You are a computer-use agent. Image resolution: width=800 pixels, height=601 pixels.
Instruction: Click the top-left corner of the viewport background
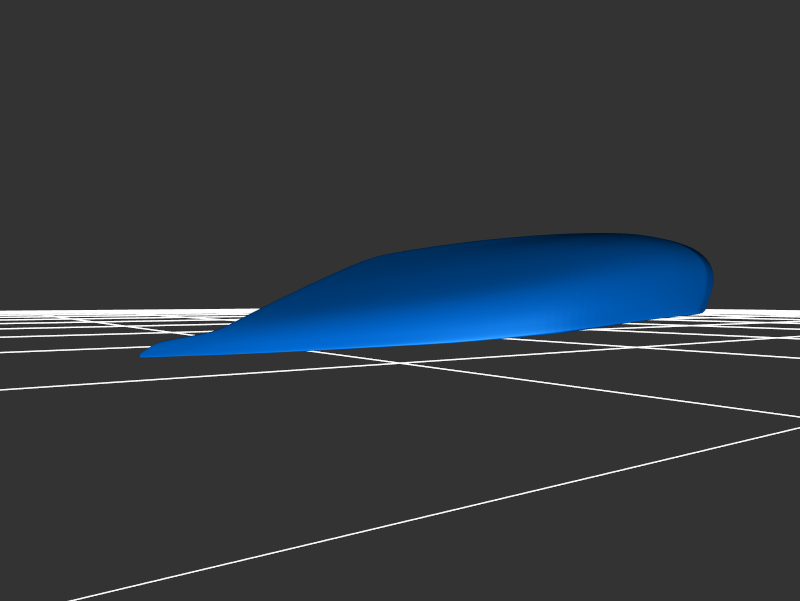(x=5, y=5)
